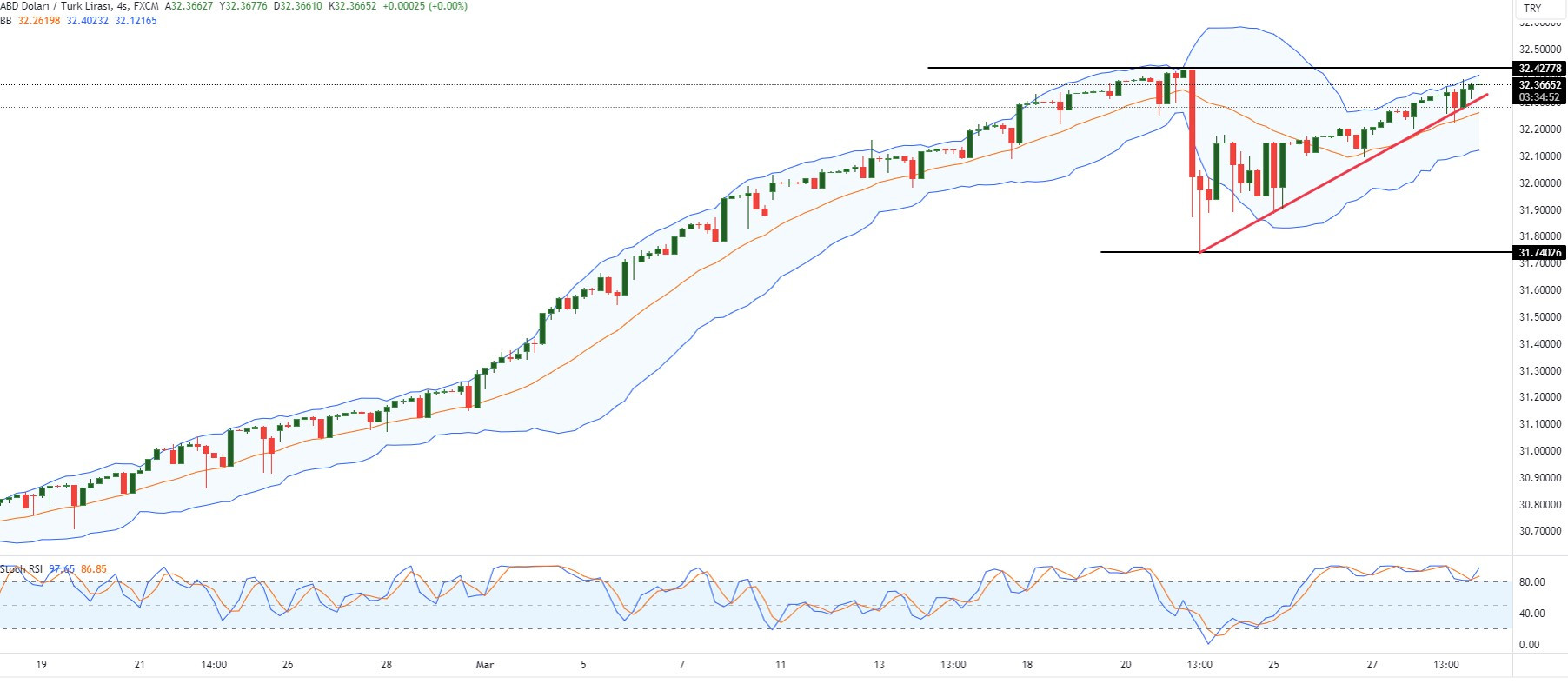This screenshot has height=684, width=1568.
Task: Click the 40.00 level on the Stoch RSI scale
Action: [1531, 614]
